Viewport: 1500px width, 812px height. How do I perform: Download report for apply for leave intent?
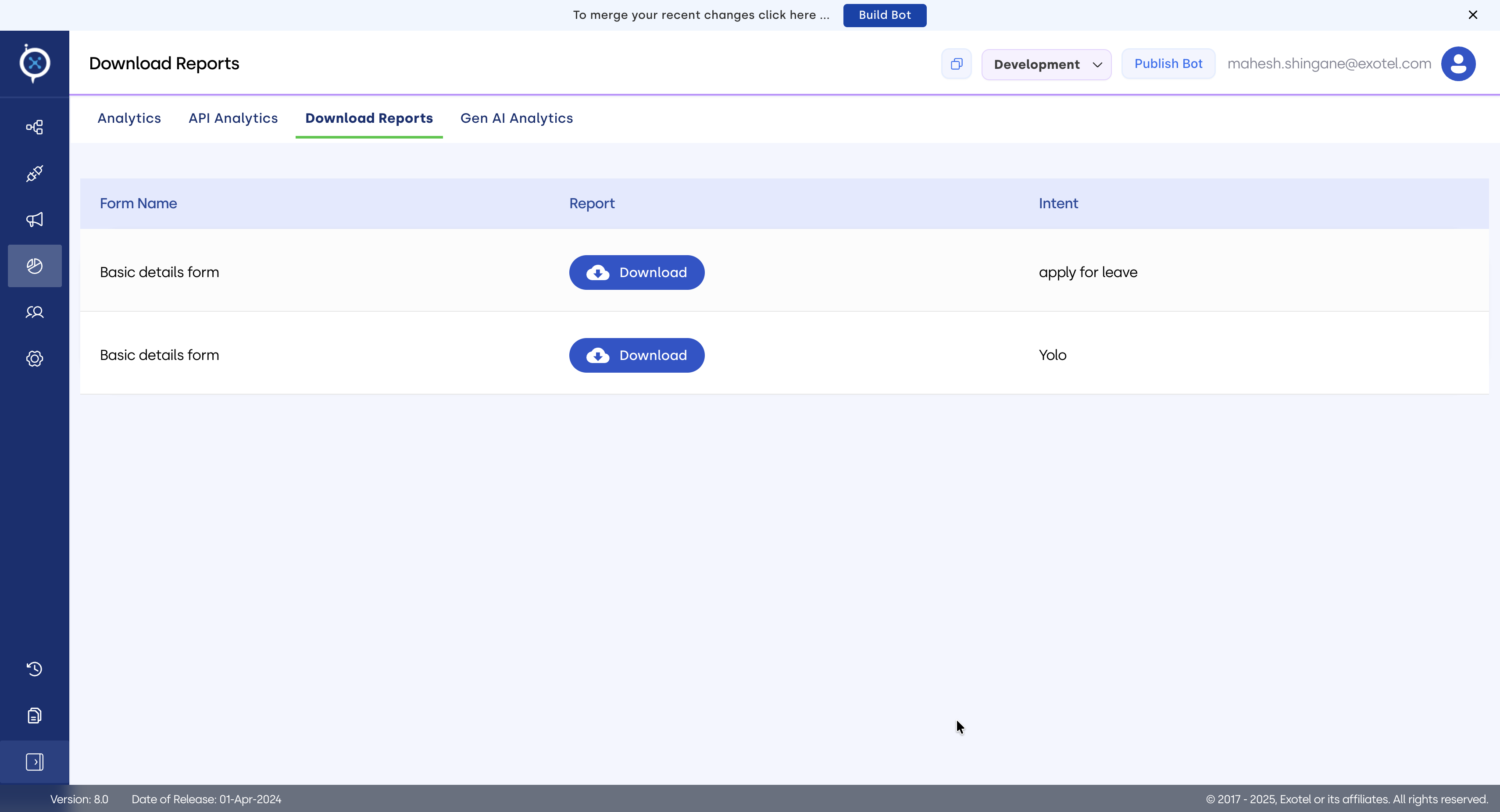point(636,272)
